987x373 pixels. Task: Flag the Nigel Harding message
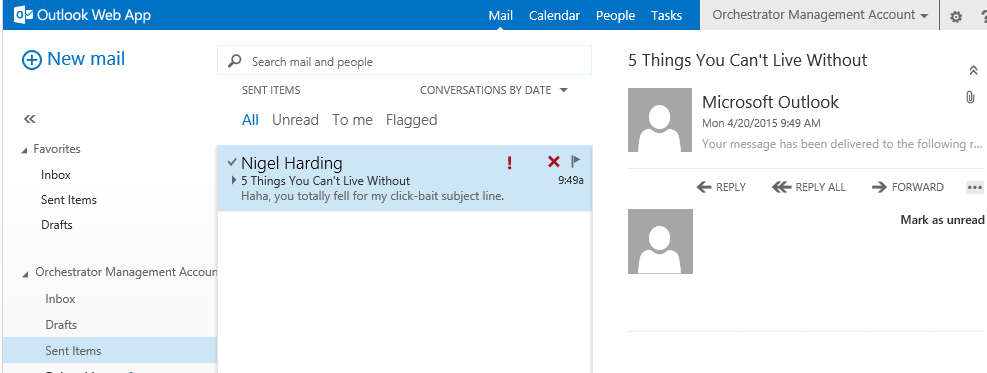[575, 162]
